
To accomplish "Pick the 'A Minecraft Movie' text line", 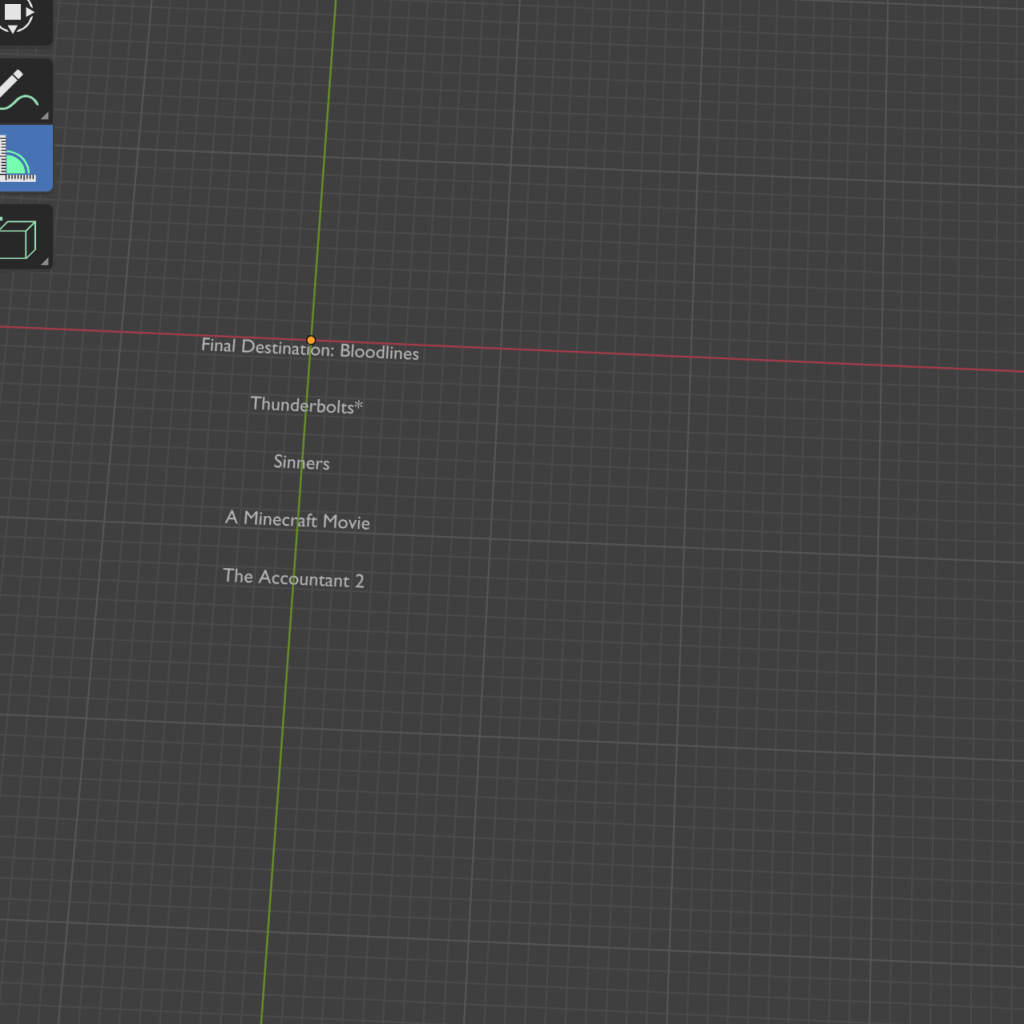I will [x=298, y=520].
